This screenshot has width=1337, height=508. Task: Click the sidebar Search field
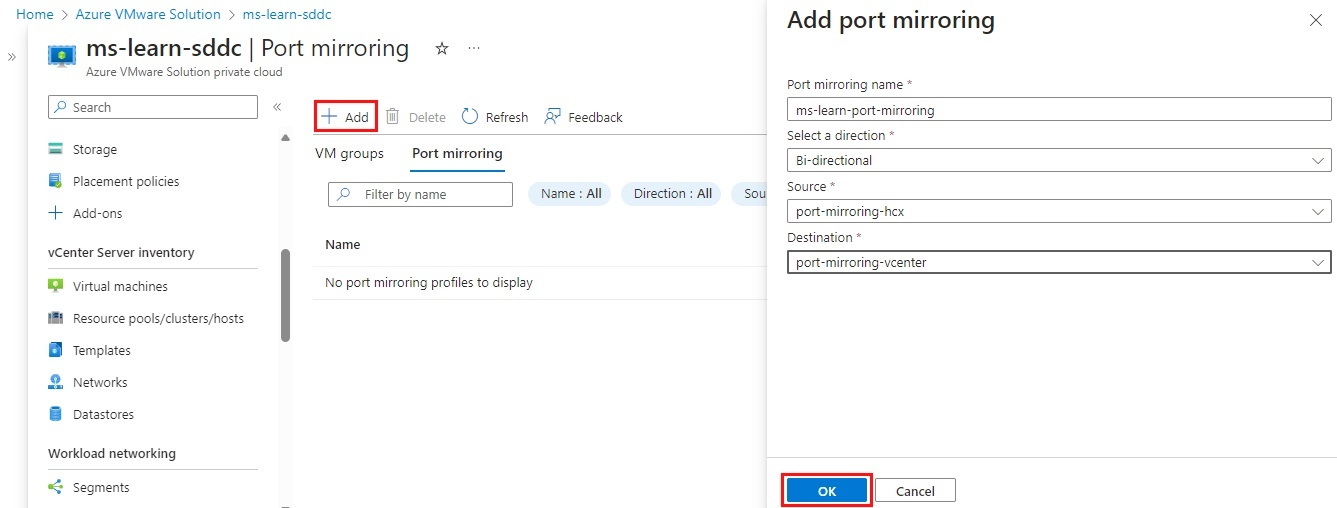click(x=153, y=107)
